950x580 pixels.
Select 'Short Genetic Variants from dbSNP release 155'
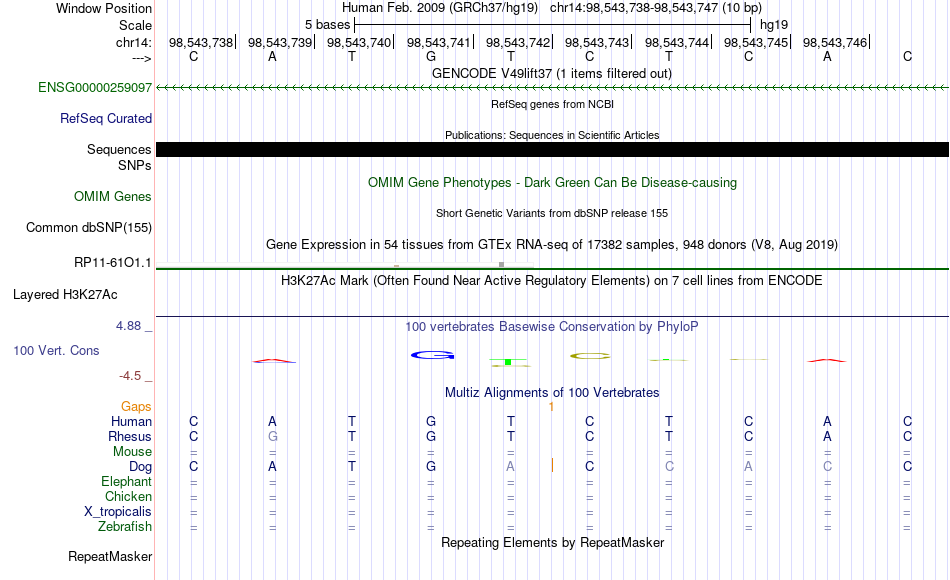(x=551, y=213)
